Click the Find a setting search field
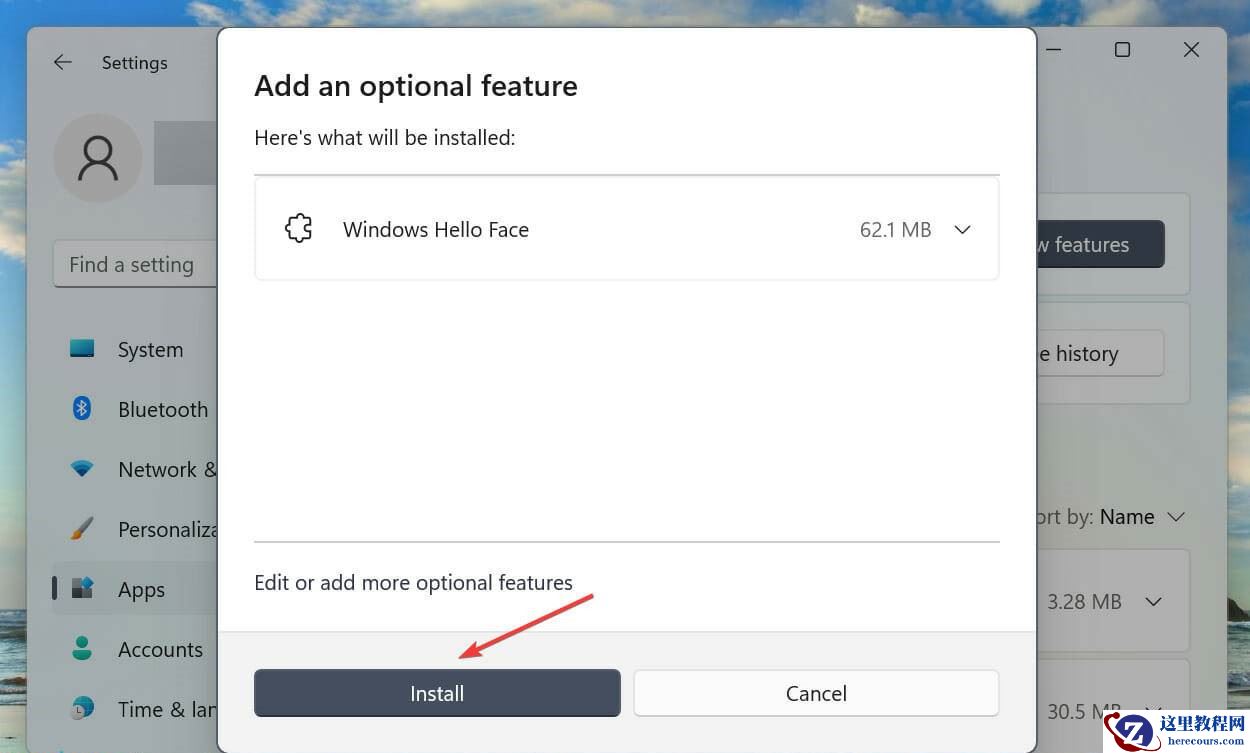 (131, 264)
